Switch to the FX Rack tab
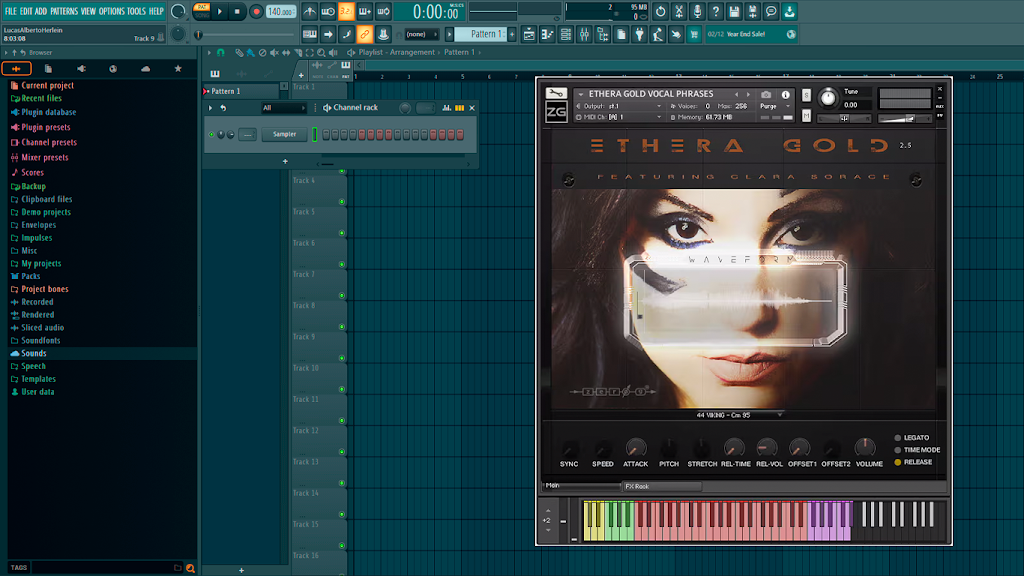This screenshot has height=576, width=1024. pyautogui.click(x=662, y=487)
